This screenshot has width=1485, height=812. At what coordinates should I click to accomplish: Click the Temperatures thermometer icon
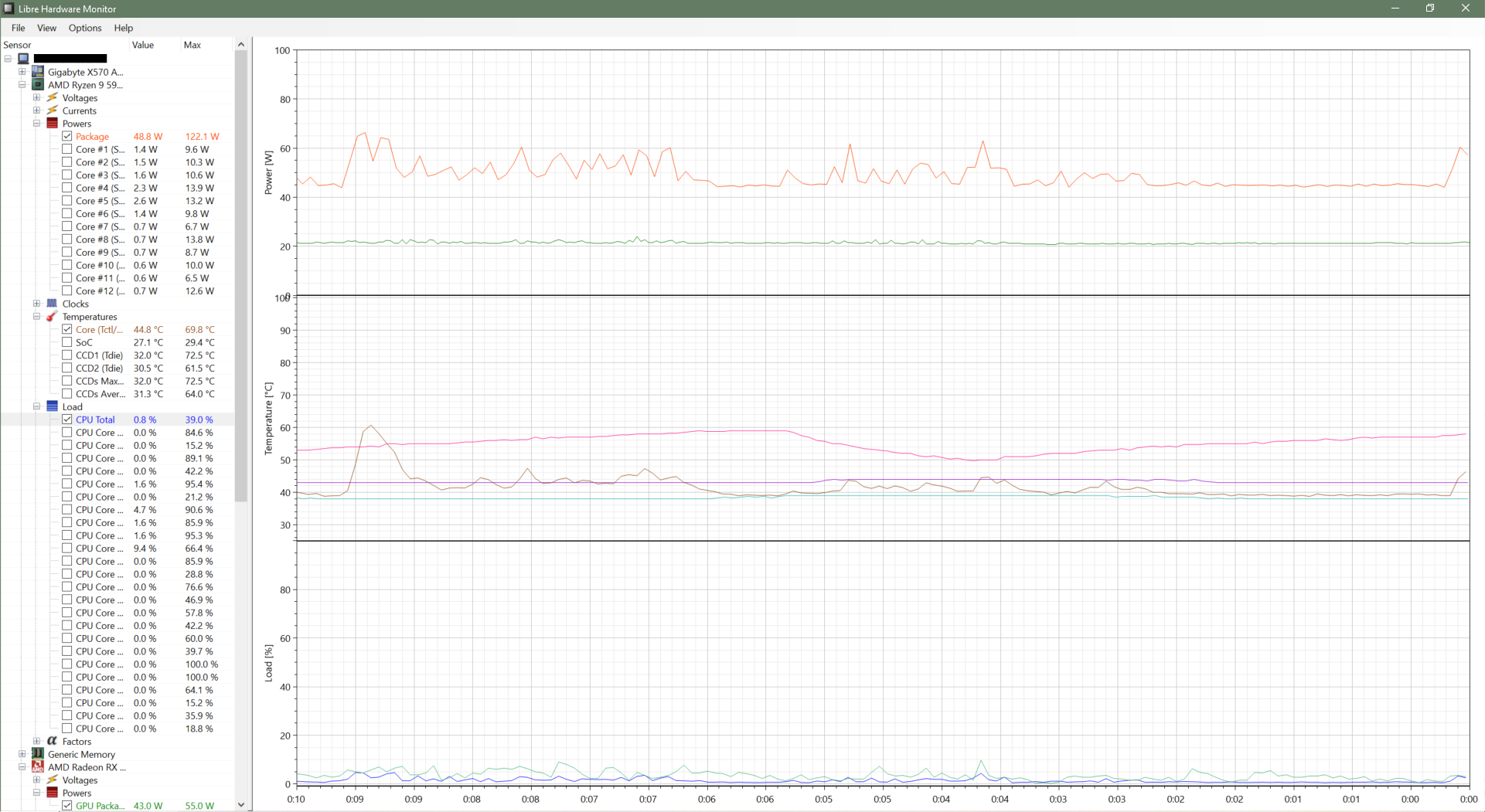point(52,317)
